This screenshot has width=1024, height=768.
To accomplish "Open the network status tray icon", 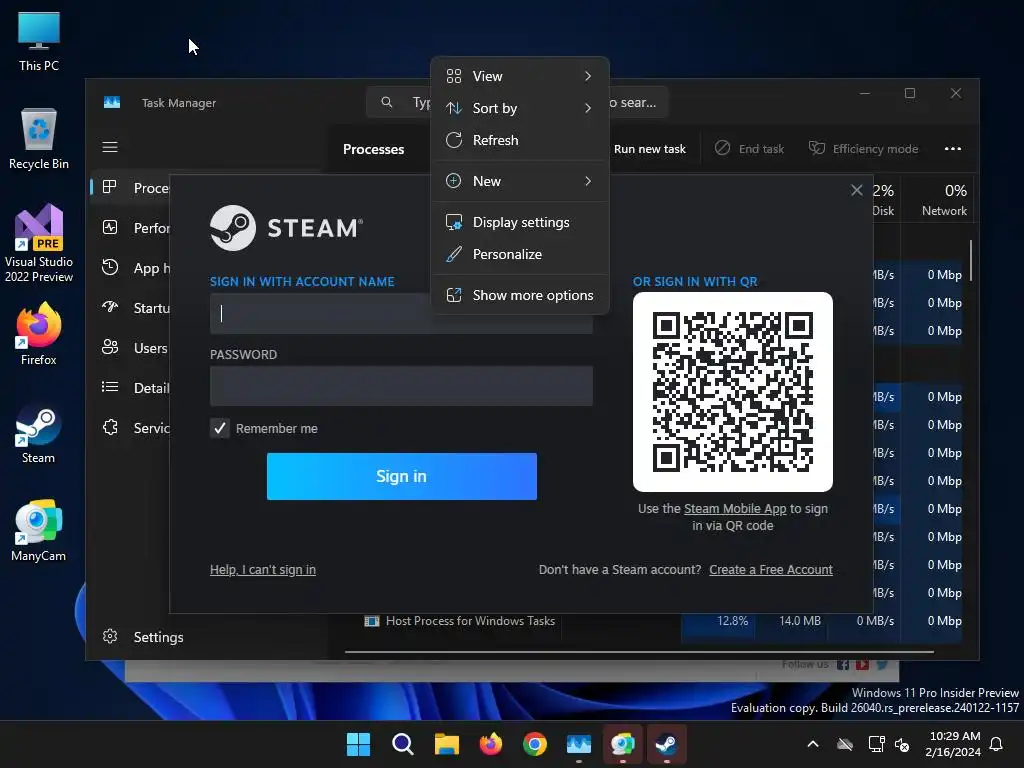I will coord(876,744).
